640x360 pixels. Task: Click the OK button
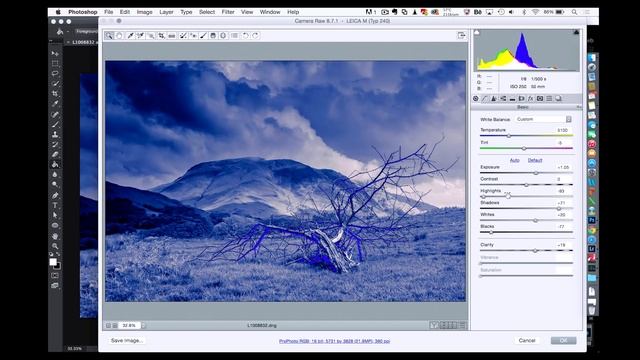pyautogui.click(x=563, y=340)
